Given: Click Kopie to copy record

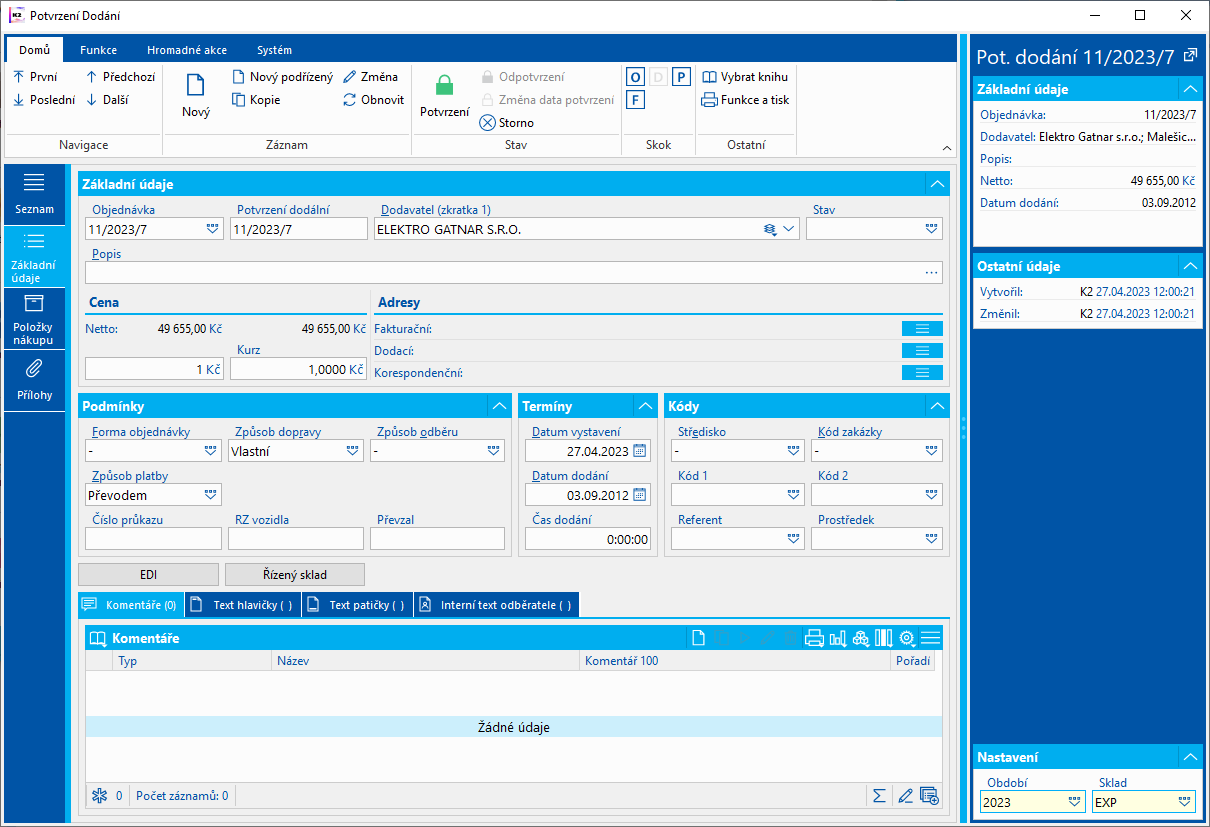Looking at the screenshot, I should click(256, 100).
